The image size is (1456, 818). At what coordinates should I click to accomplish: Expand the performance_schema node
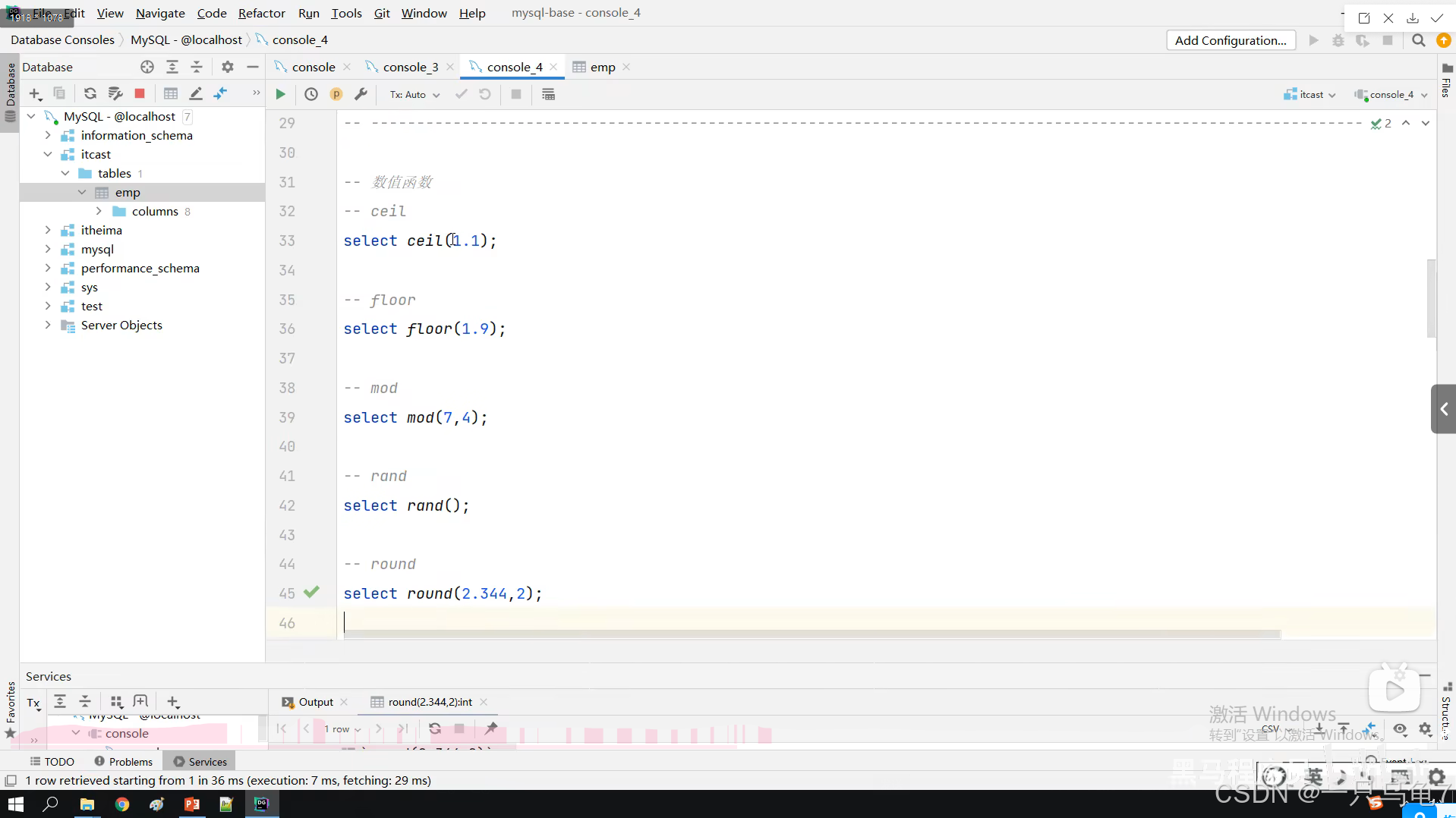click(x=48, y=268)
